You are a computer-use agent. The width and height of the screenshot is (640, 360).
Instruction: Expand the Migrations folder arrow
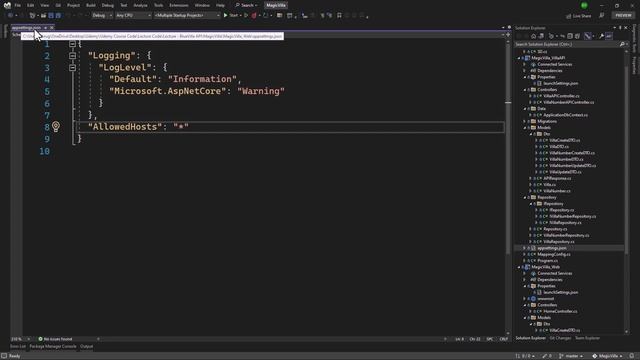(x=524, y=121)
